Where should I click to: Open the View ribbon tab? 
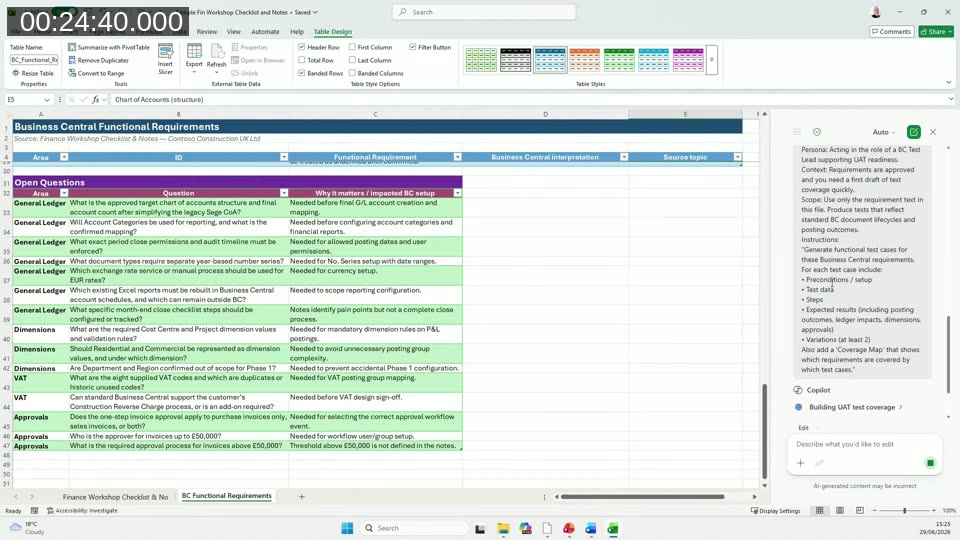[234, 32]
